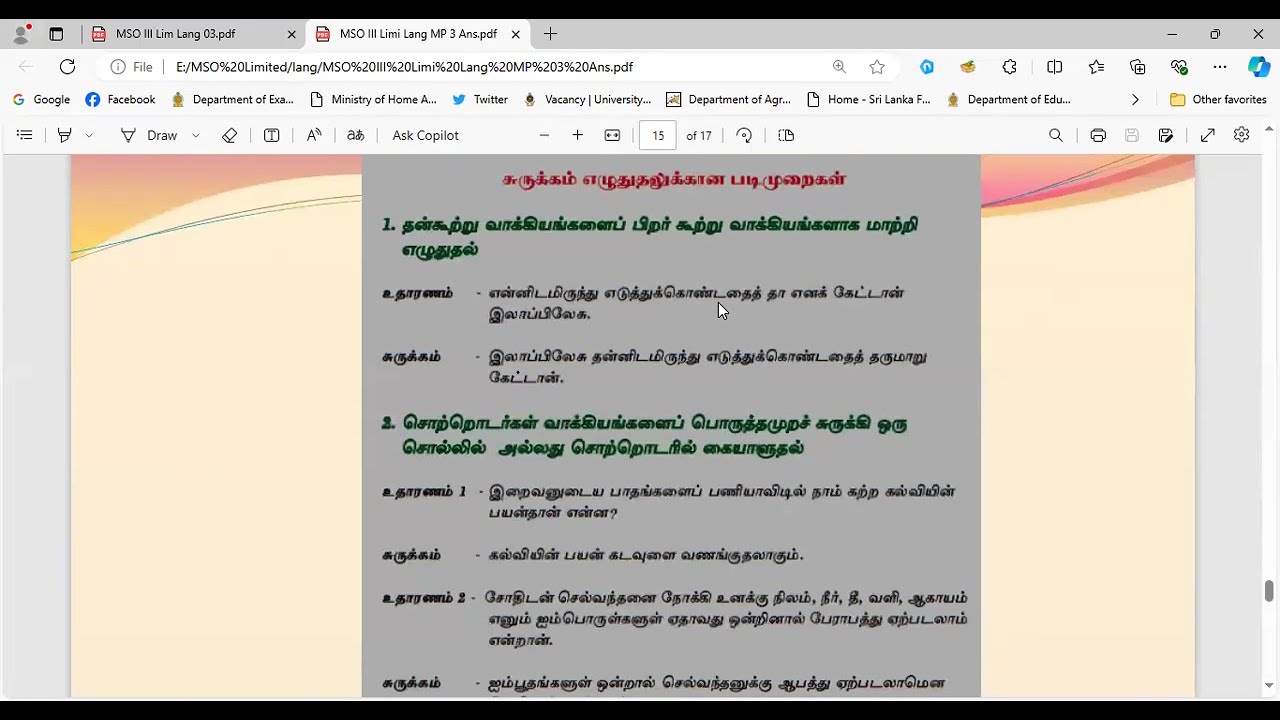Click scrollbar up arrow
The width and height of the screenshot is (1280, 720).
(x=1269, y=129)
